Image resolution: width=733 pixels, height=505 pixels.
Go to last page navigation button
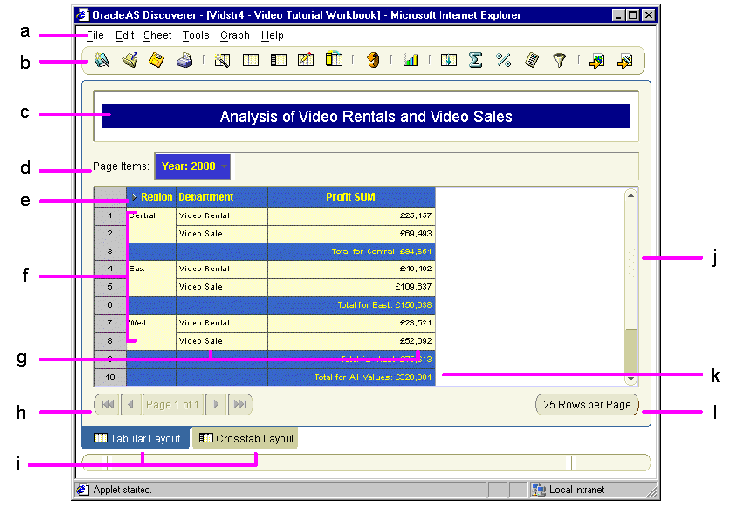click(240, 404)
